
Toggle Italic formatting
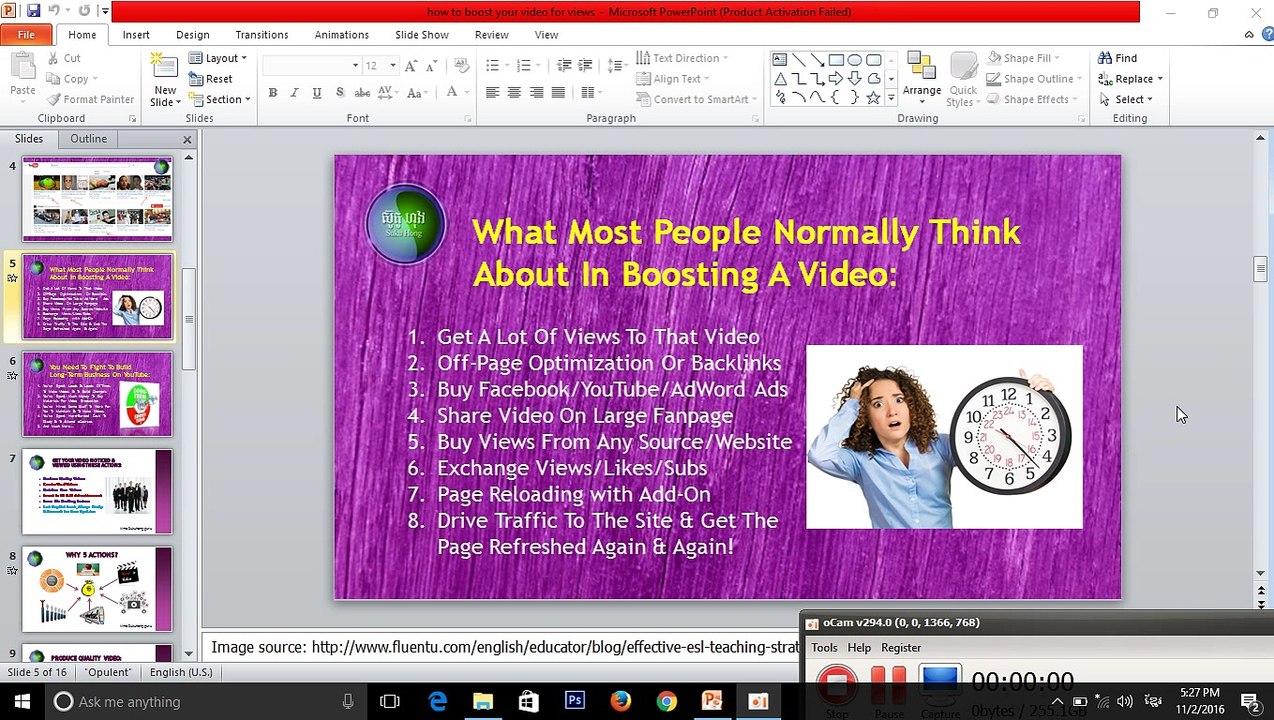pos(294,92)
